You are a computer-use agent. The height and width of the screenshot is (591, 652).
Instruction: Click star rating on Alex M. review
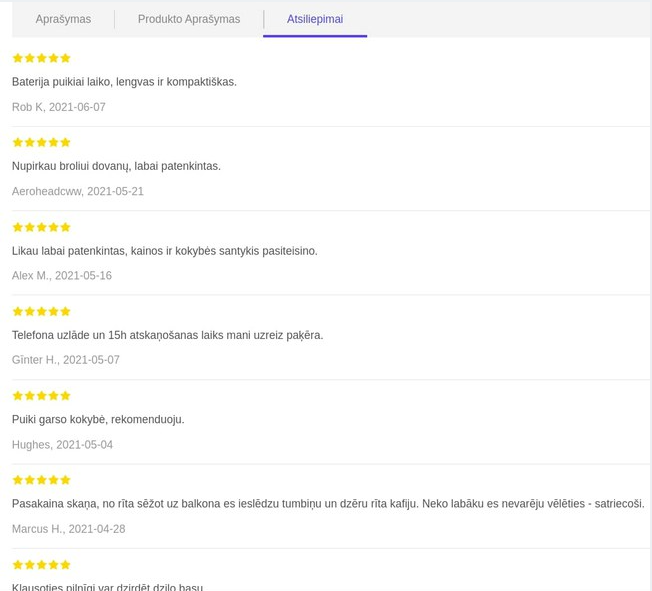tap(41, 227)
